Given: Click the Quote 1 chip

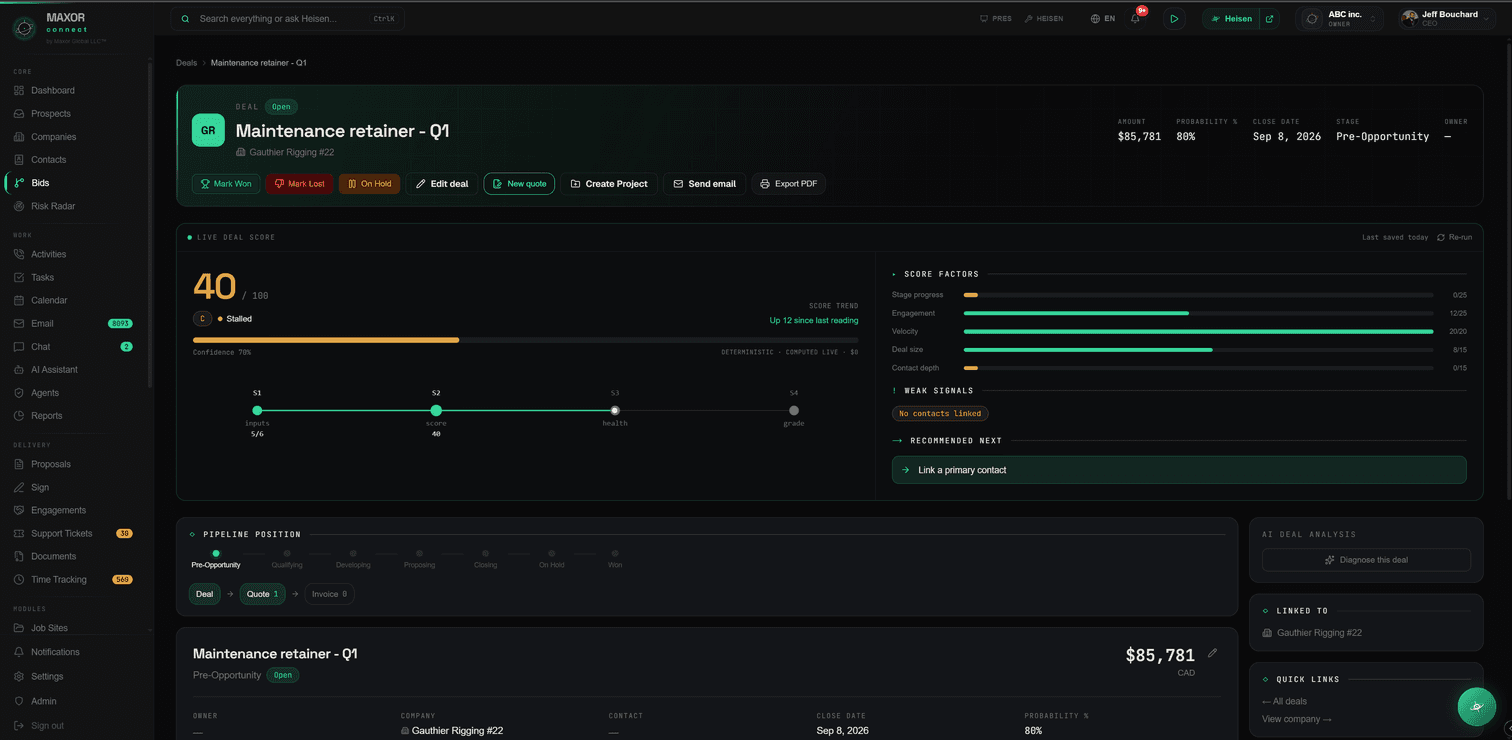Looking at the screenshot, I should [263, 594].
